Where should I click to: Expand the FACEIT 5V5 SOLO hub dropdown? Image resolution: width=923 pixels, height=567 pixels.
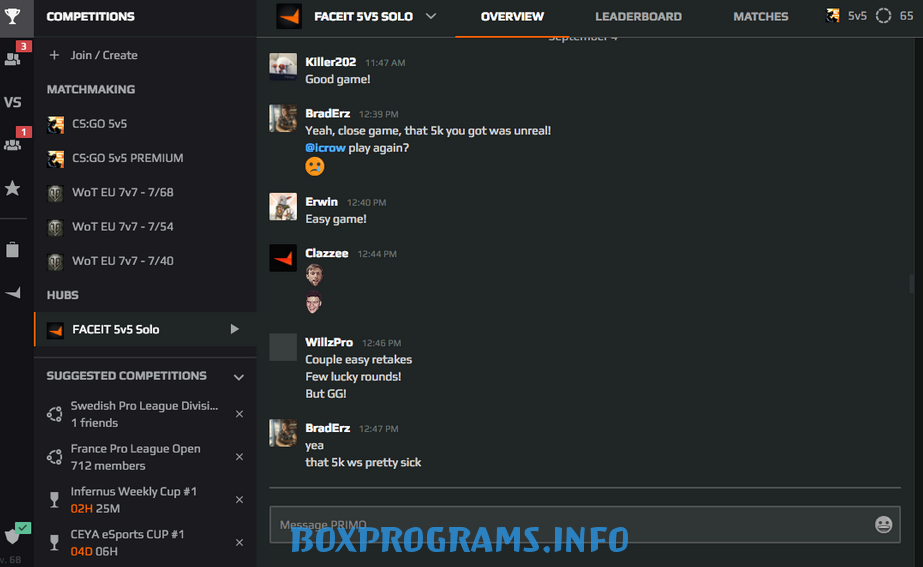431,16
